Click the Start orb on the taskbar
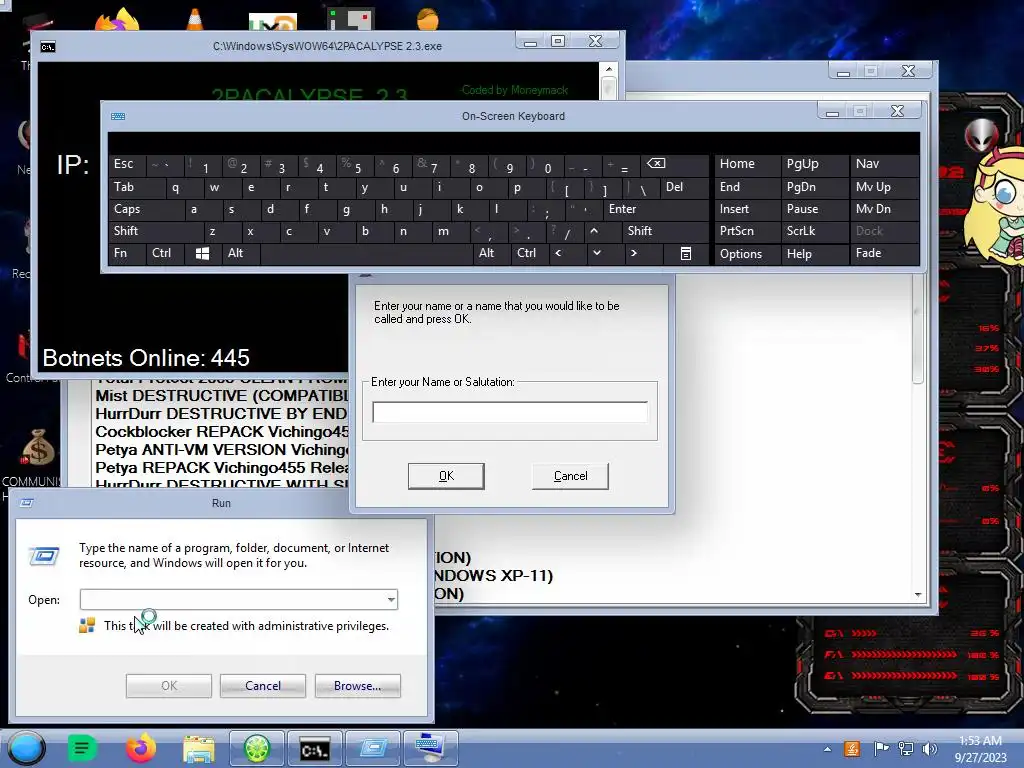Image resolution: width=1024 pixels, height=768 pixels. point(26,748)
